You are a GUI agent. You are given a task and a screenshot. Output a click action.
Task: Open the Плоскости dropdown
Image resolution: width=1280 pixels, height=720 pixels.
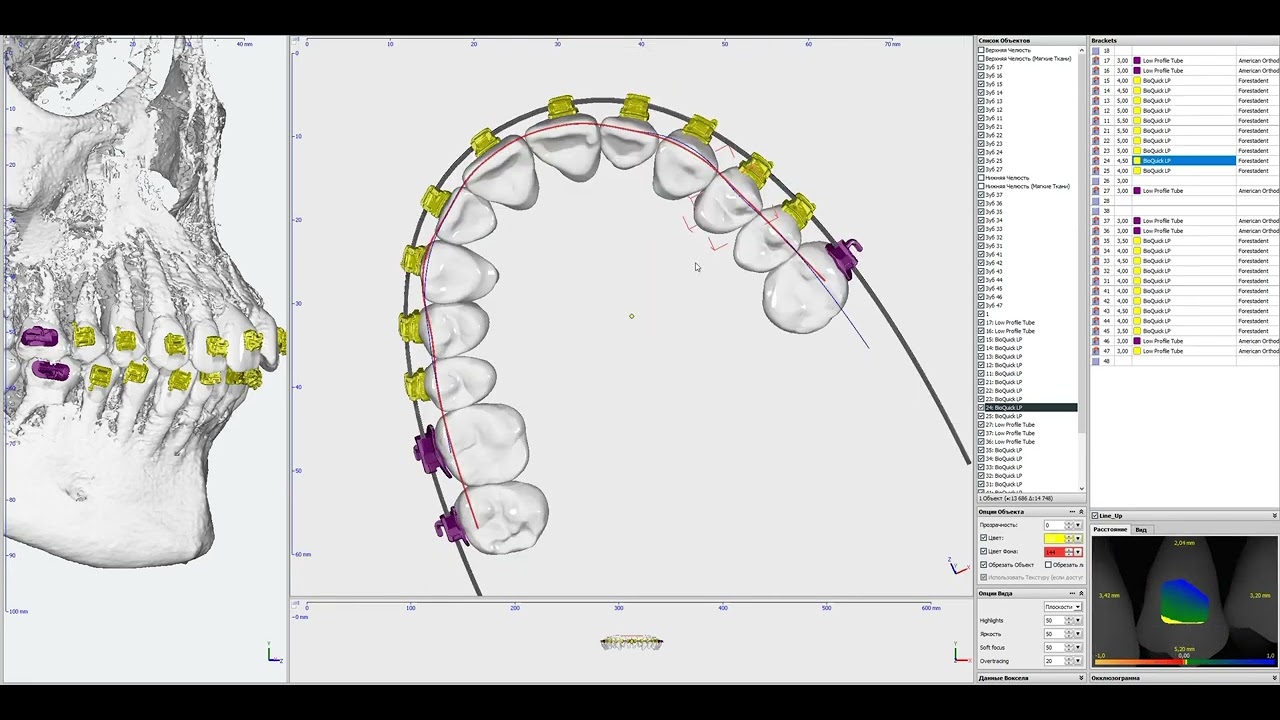[x=1063, y=607]
